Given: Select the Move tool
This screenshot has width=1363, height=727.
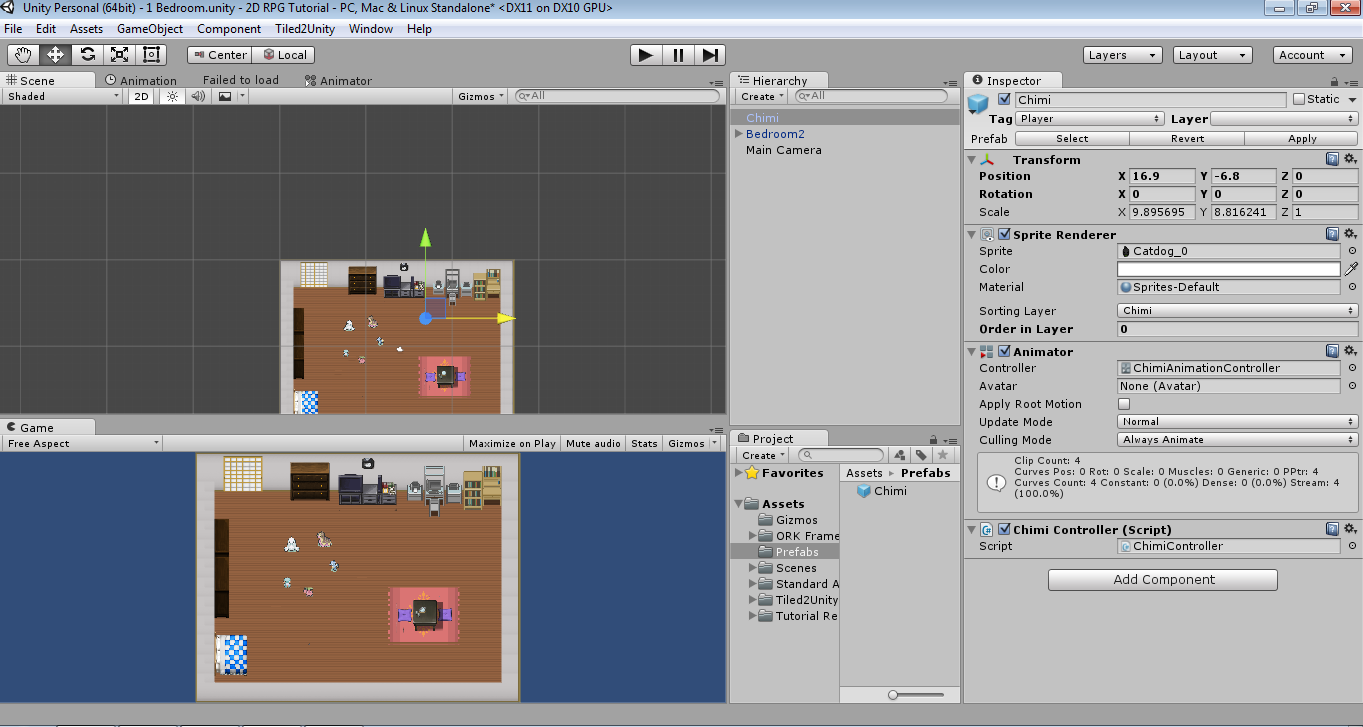Looking at the screenshot, I should [55, 55].
